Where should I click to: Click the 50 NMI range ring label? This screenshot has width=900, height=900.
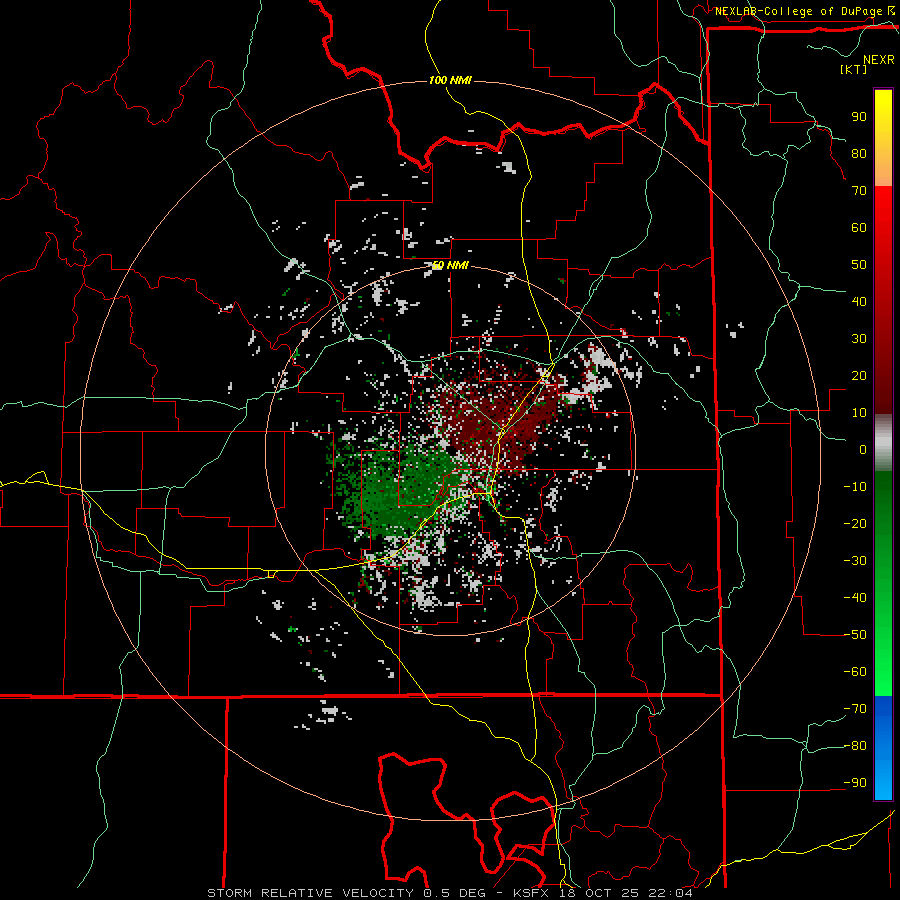click(x=450, y=266)
